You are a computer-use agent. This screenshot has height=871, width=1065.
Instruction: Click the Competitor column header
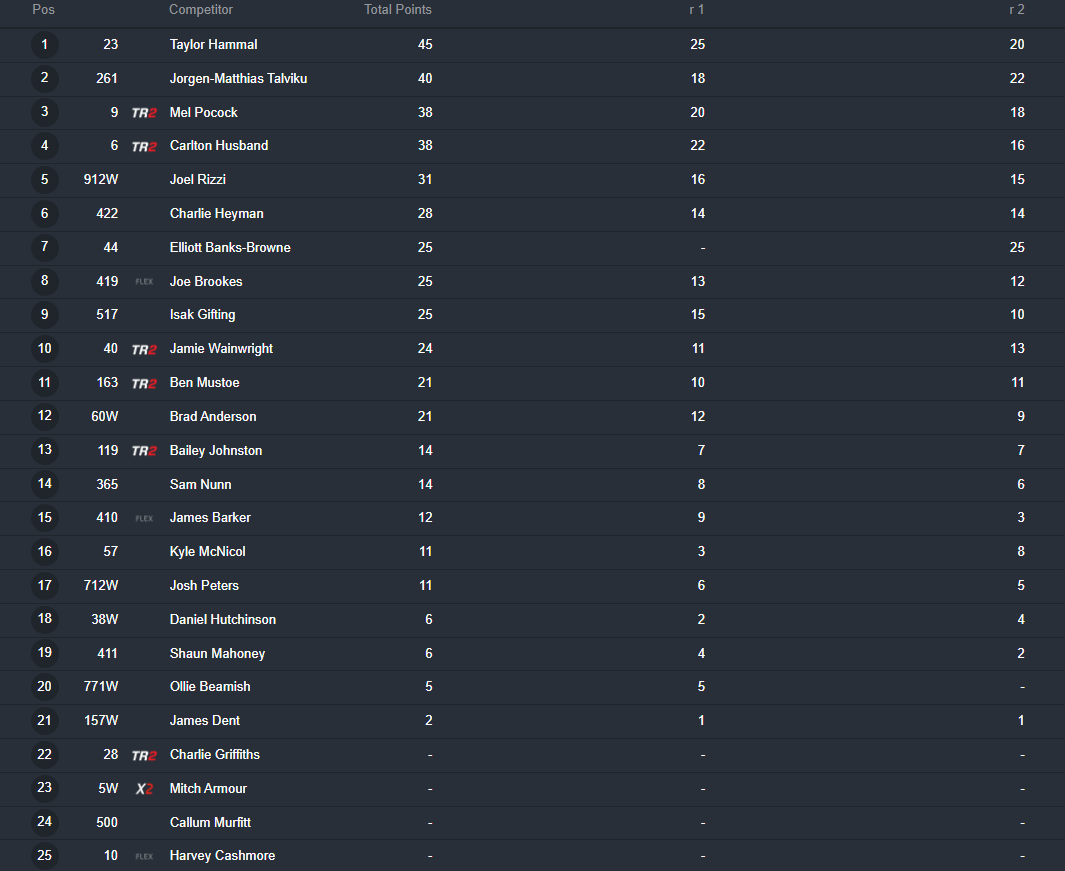[x=201, y=10]
